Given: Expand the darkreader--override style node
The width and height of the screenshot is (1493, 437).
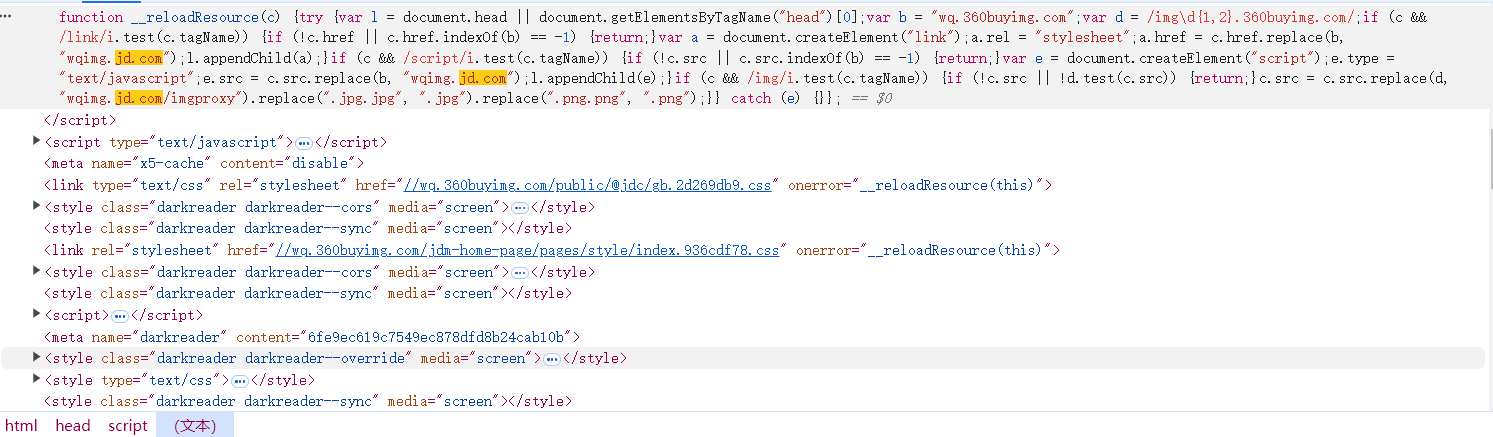Looking at the screenshot, I should [x=38, y=358].
